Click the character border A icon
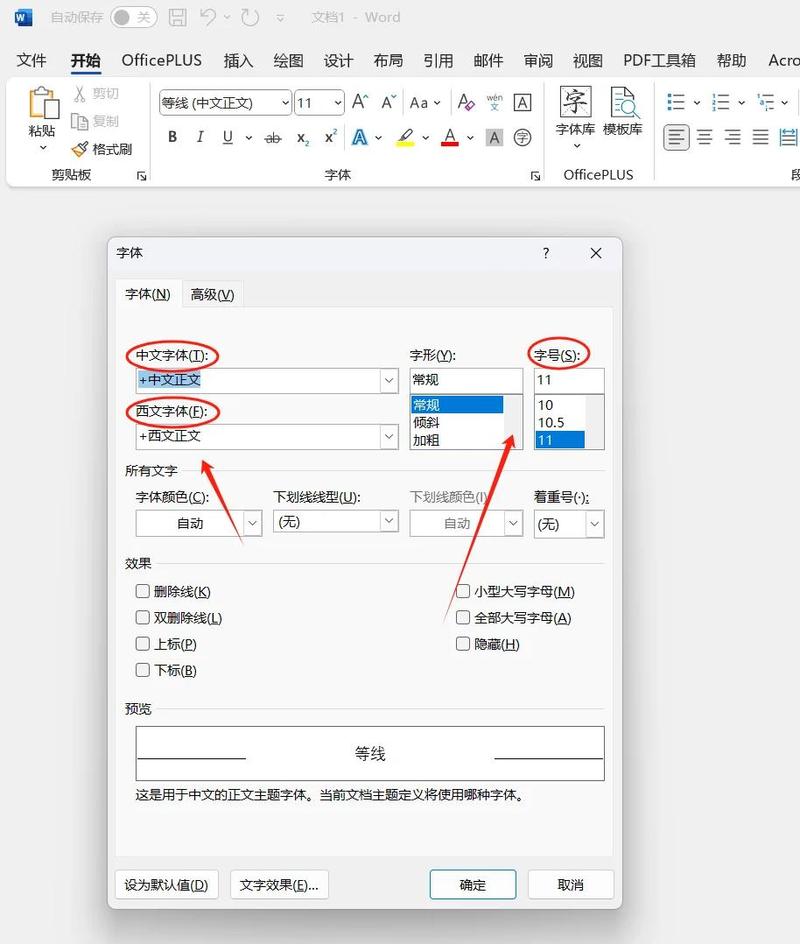The height and width of the screenshot is (944, 800). (522, 102)
